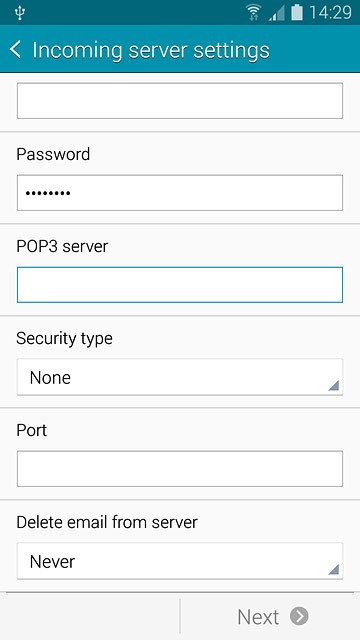Tap the 14:29 clock in status bar
Viewport: 360px width, 640px height.
pyautogui.click(x=330, y=13)
